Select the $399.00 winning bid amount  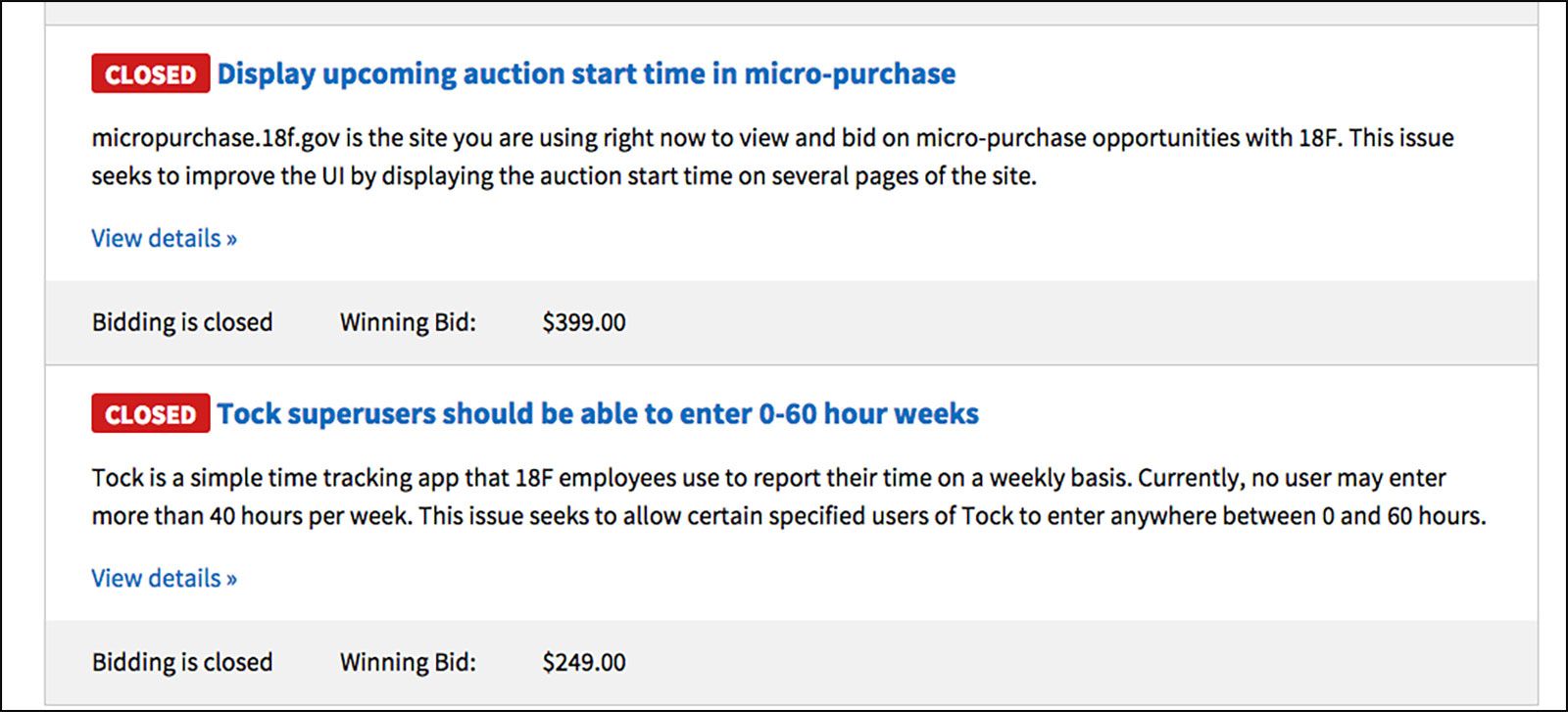583,322
